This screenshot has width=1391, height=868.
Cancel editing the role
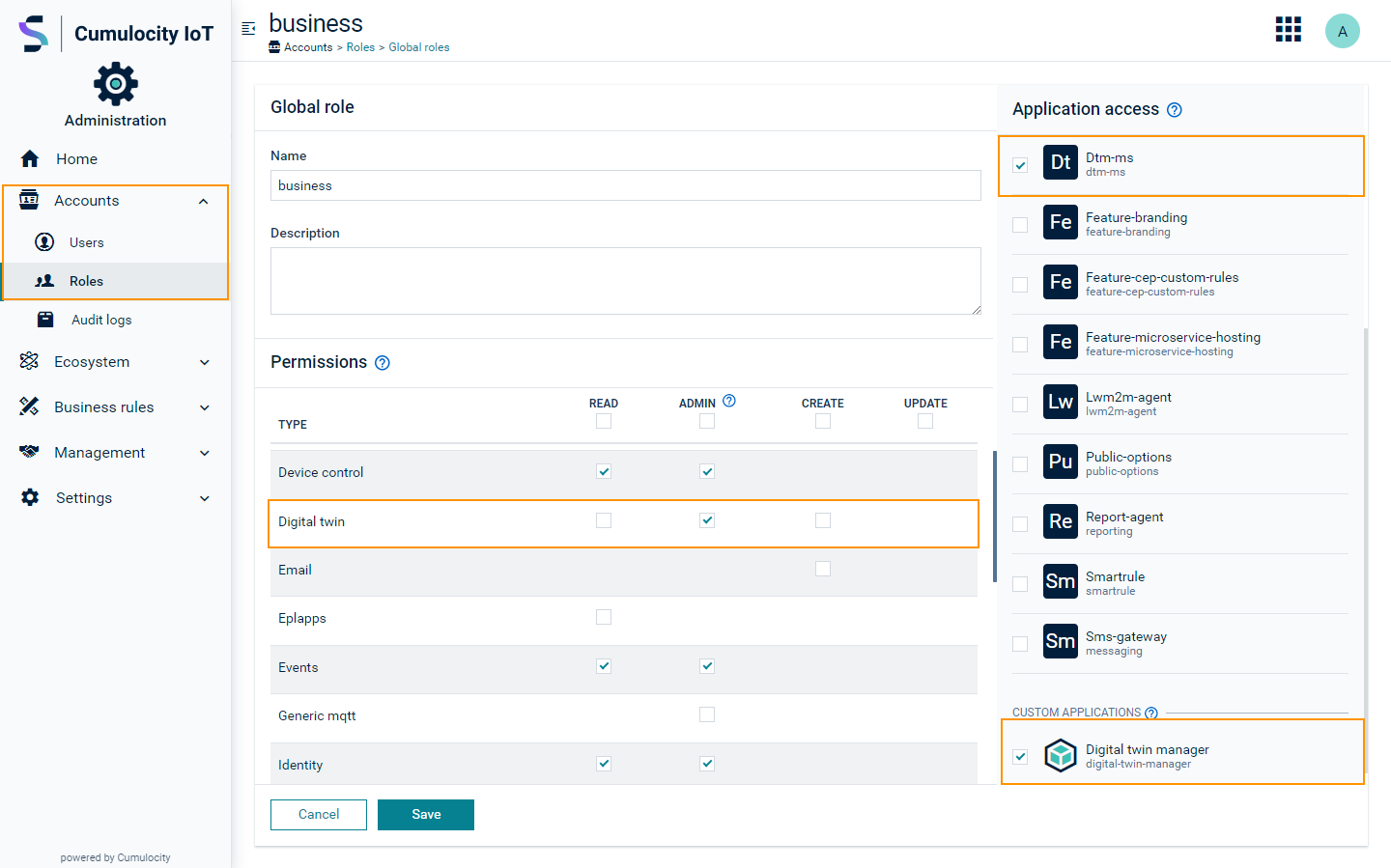pos(319,815)
